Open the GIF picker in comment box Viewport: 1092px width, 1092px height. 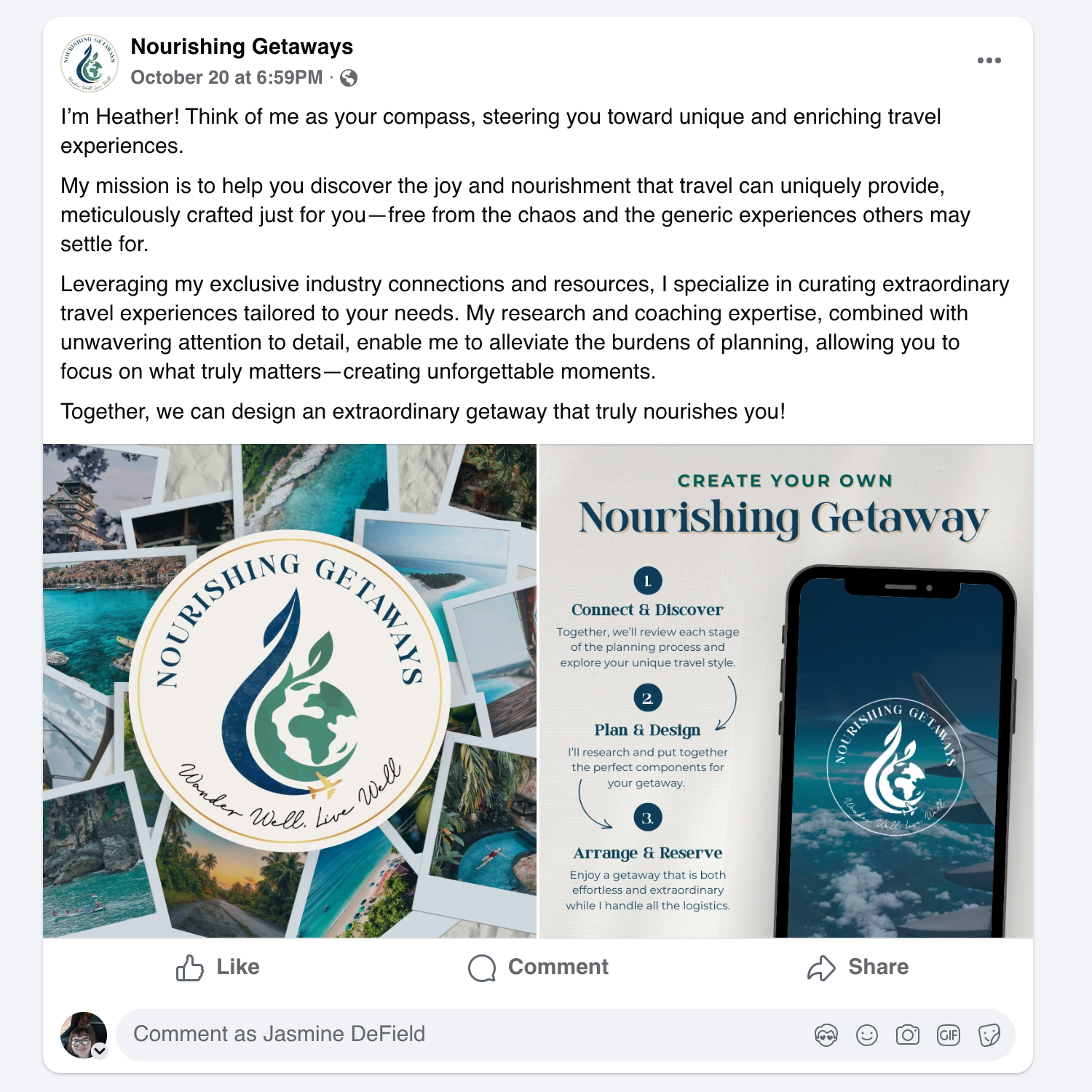(x=949, y=1034)
